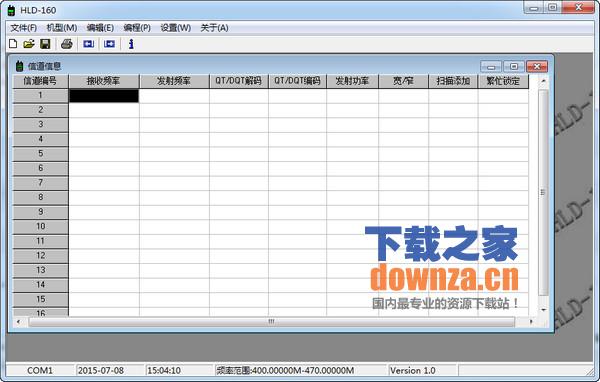
Task: Click the 发射功率 column header
Action: [352, 81]
